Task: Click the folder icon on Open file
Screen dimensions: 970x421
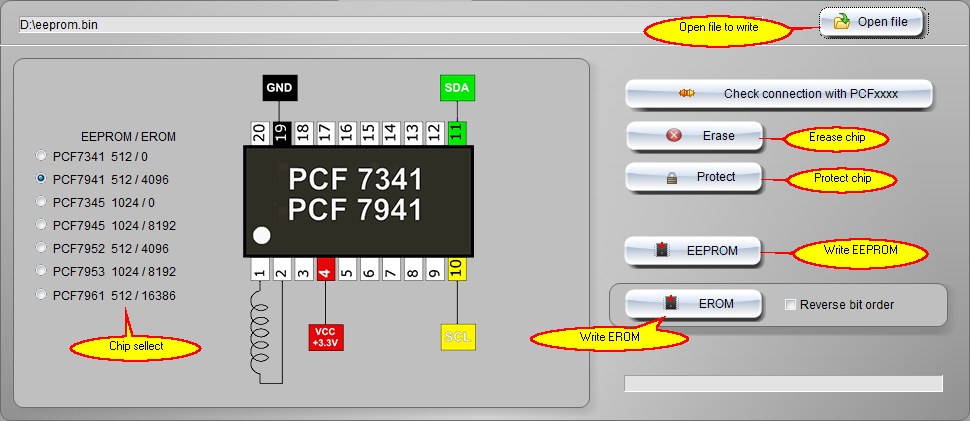Action: point(841,22)
